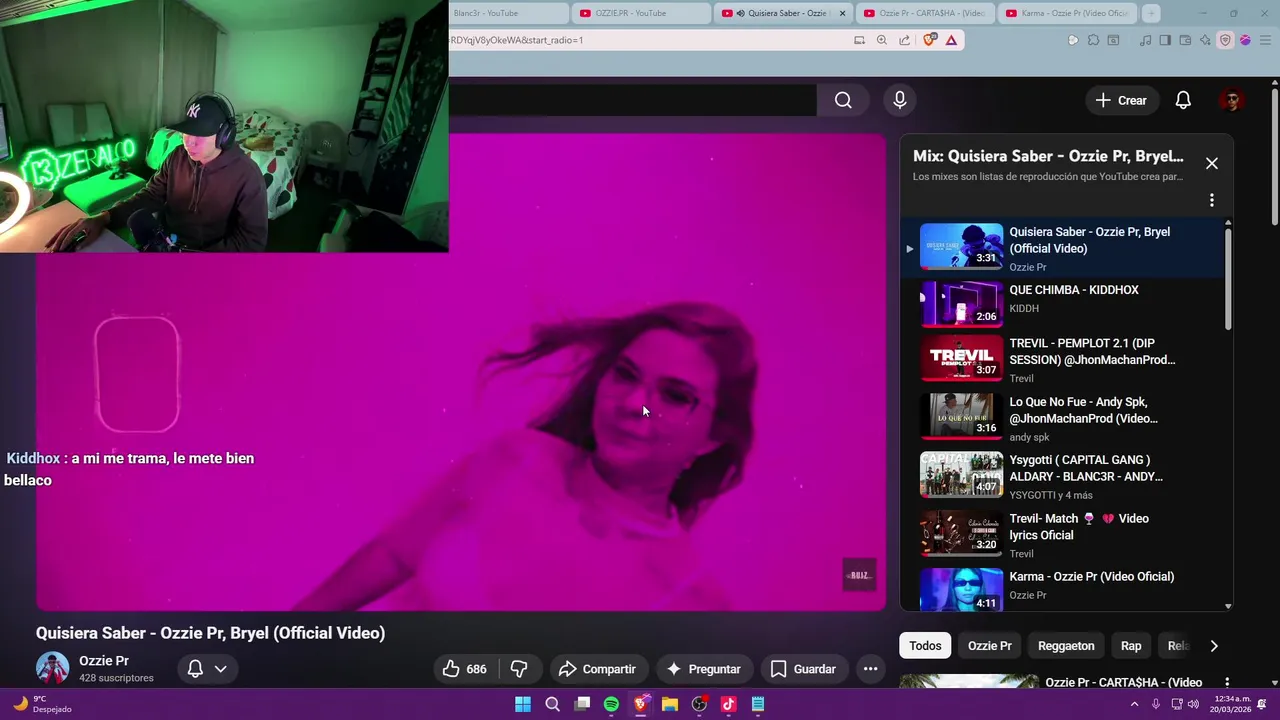Click Brave Rewards triangle icon
This screenshot has width=1280, height=720.
coord(951,40)
